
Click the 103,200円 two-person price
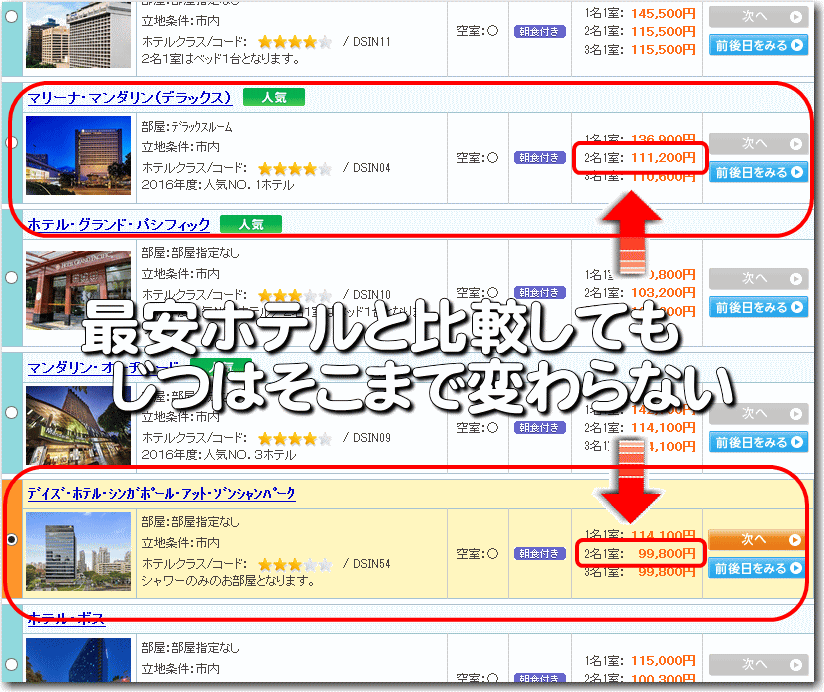coord(663,293)
